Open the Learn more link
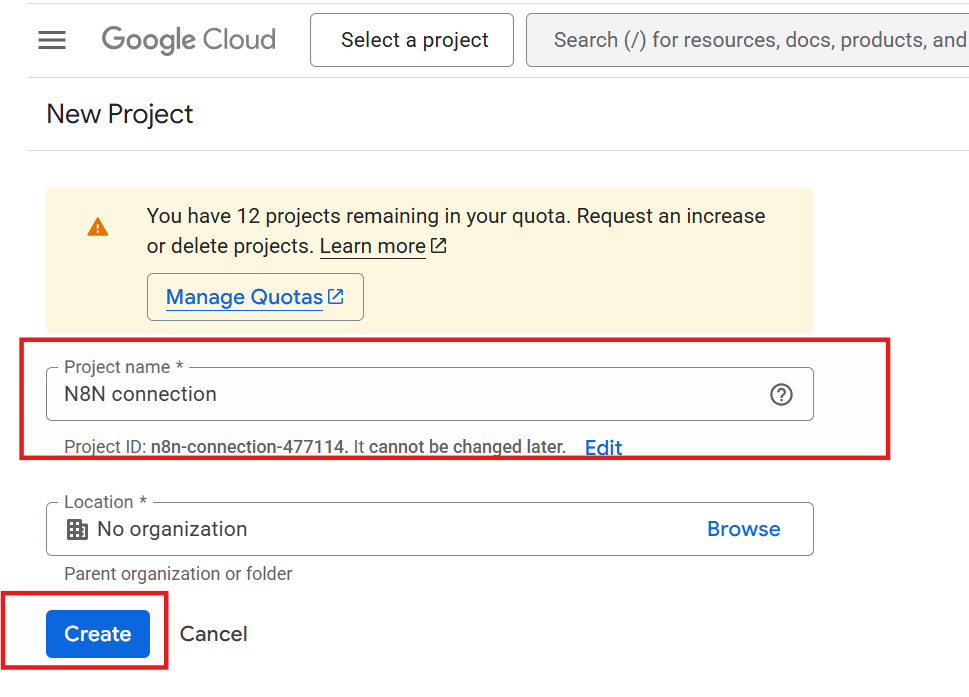This screenshot has width=969, height=697. click(x=373, y=246)
